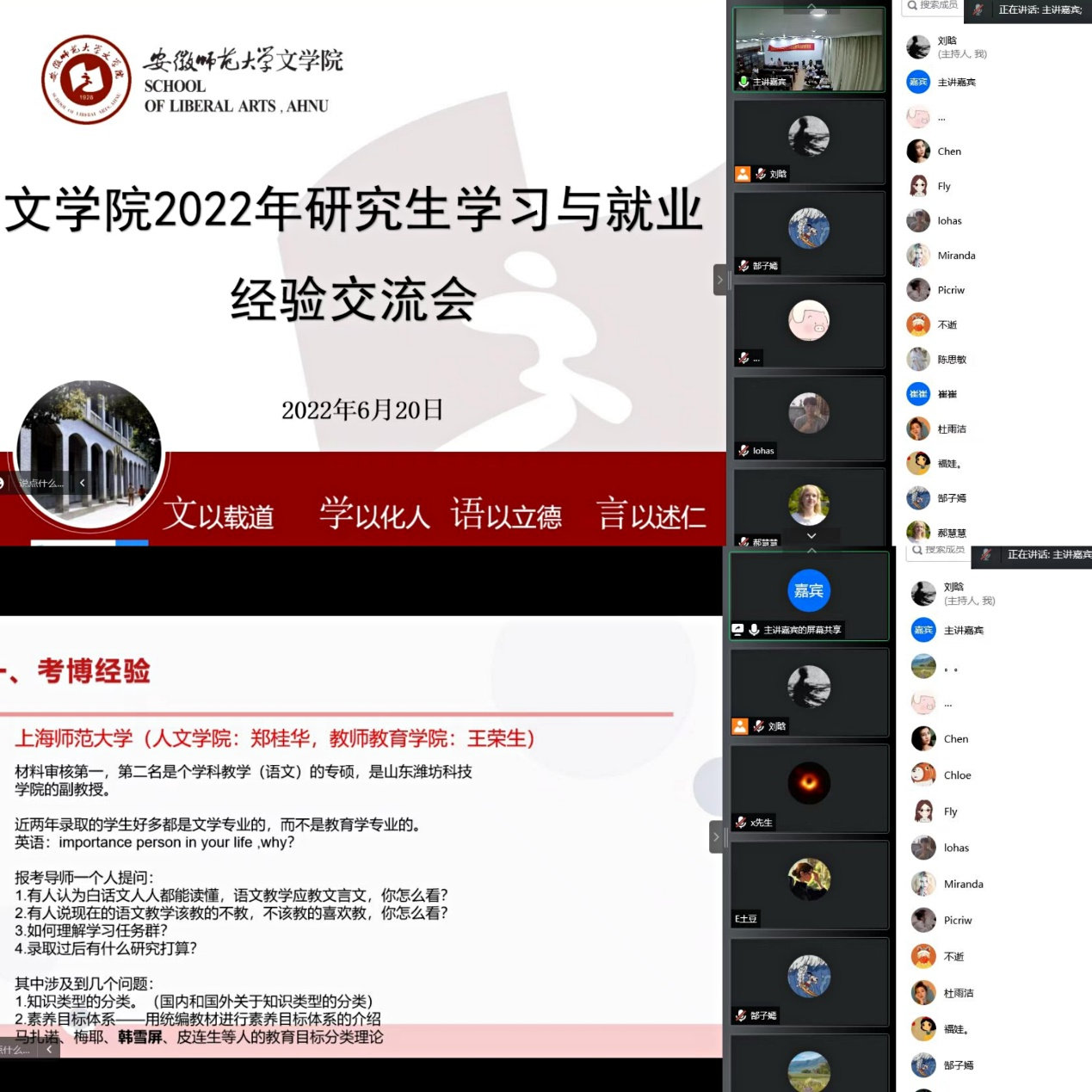Click black hole avatar on x先生 tile
Viewport: 1092px width, 1092px height.
click(809, 782)
